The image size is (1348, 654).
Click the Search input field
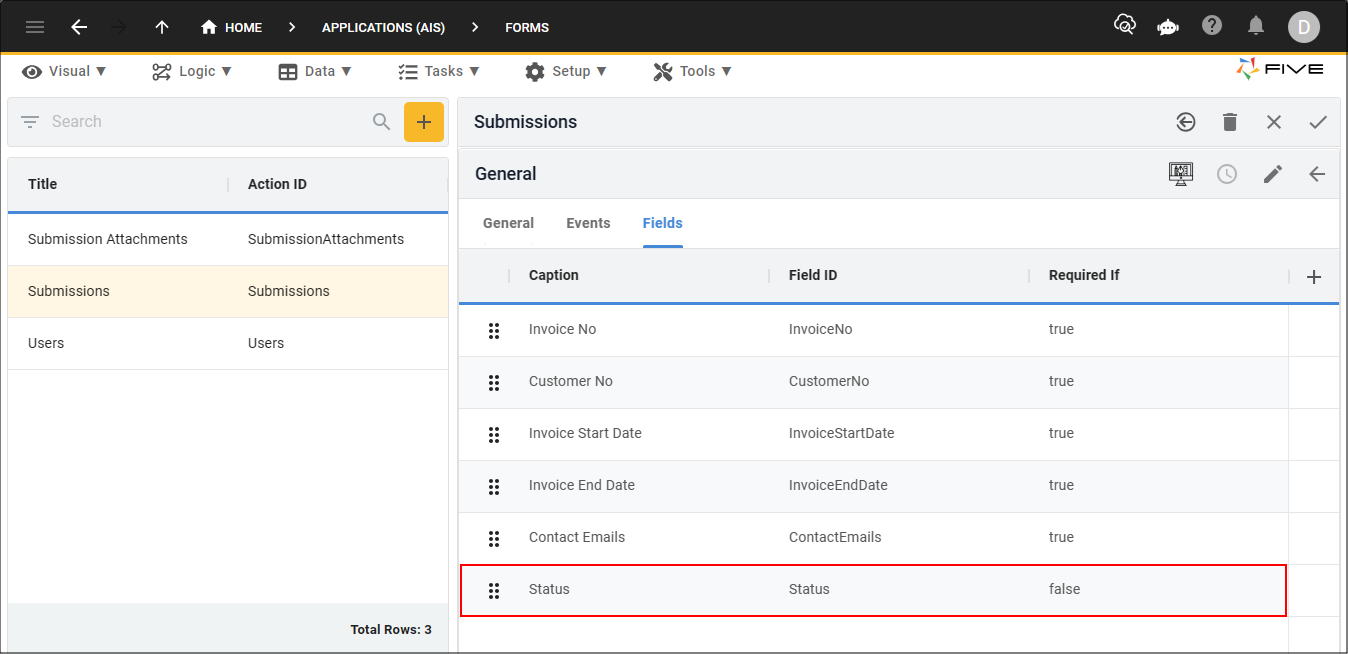[x=205, y=122]
